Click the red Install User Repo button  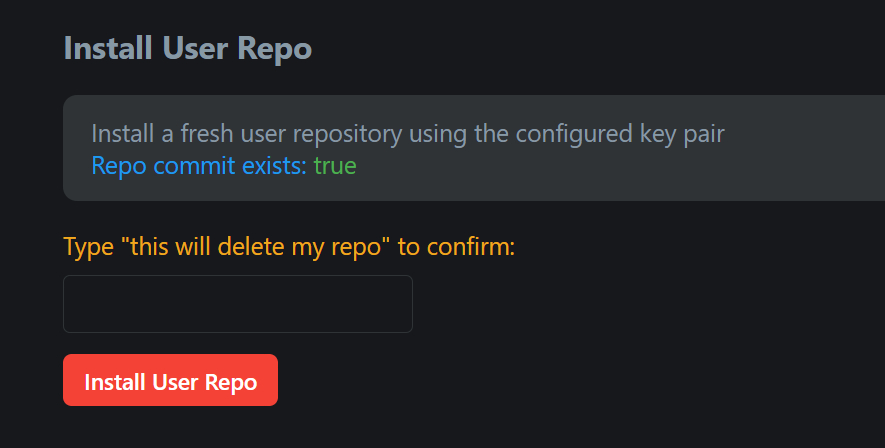coord(170,381)
